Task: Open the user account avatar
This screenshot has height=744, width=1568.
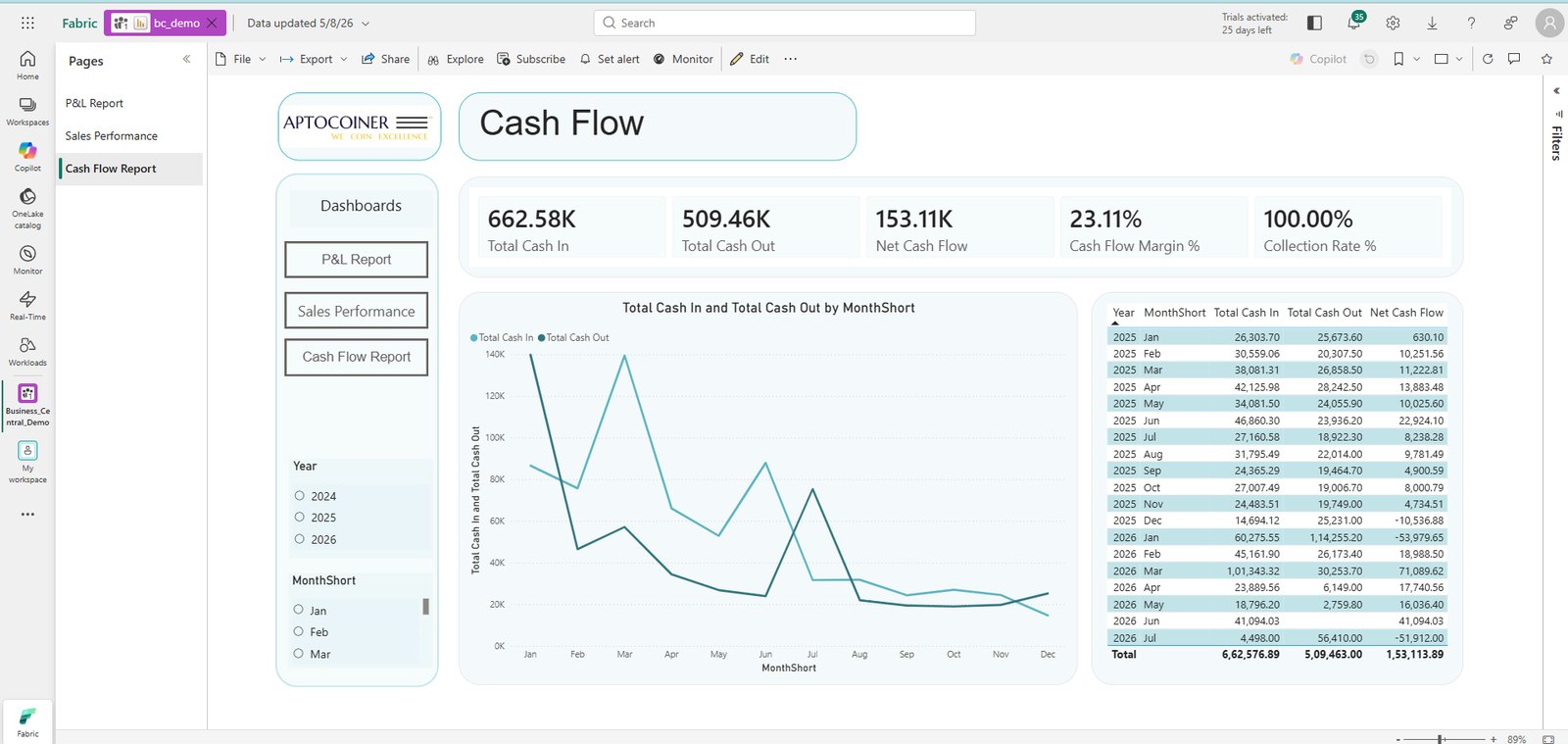Action: coord(1549,23)
